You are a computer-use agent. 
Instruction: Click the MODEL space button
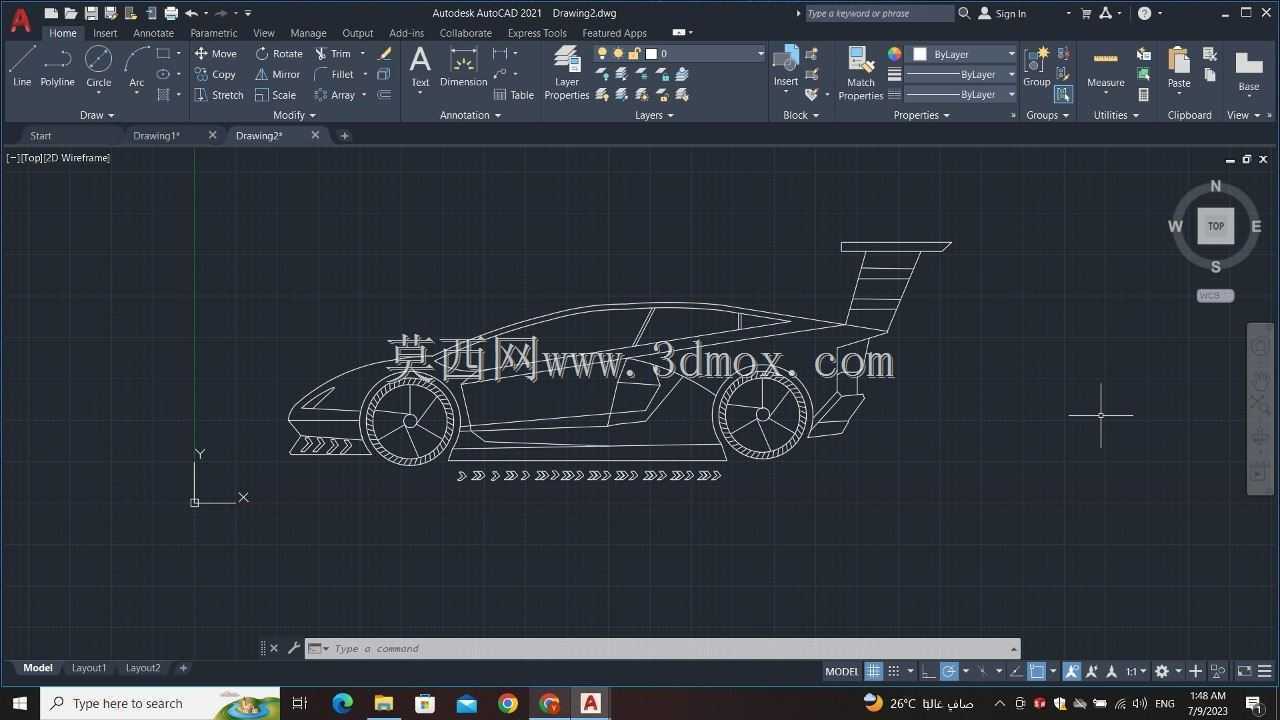842,671
